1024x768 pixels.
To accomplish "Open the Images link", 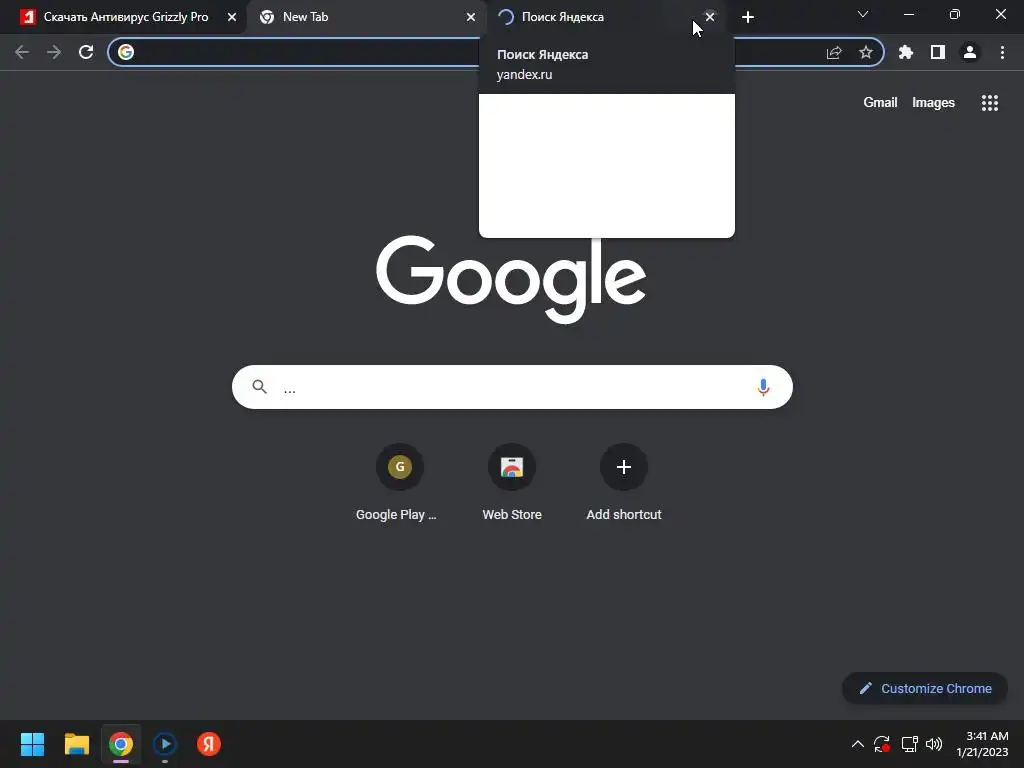I will coord(933,103).
